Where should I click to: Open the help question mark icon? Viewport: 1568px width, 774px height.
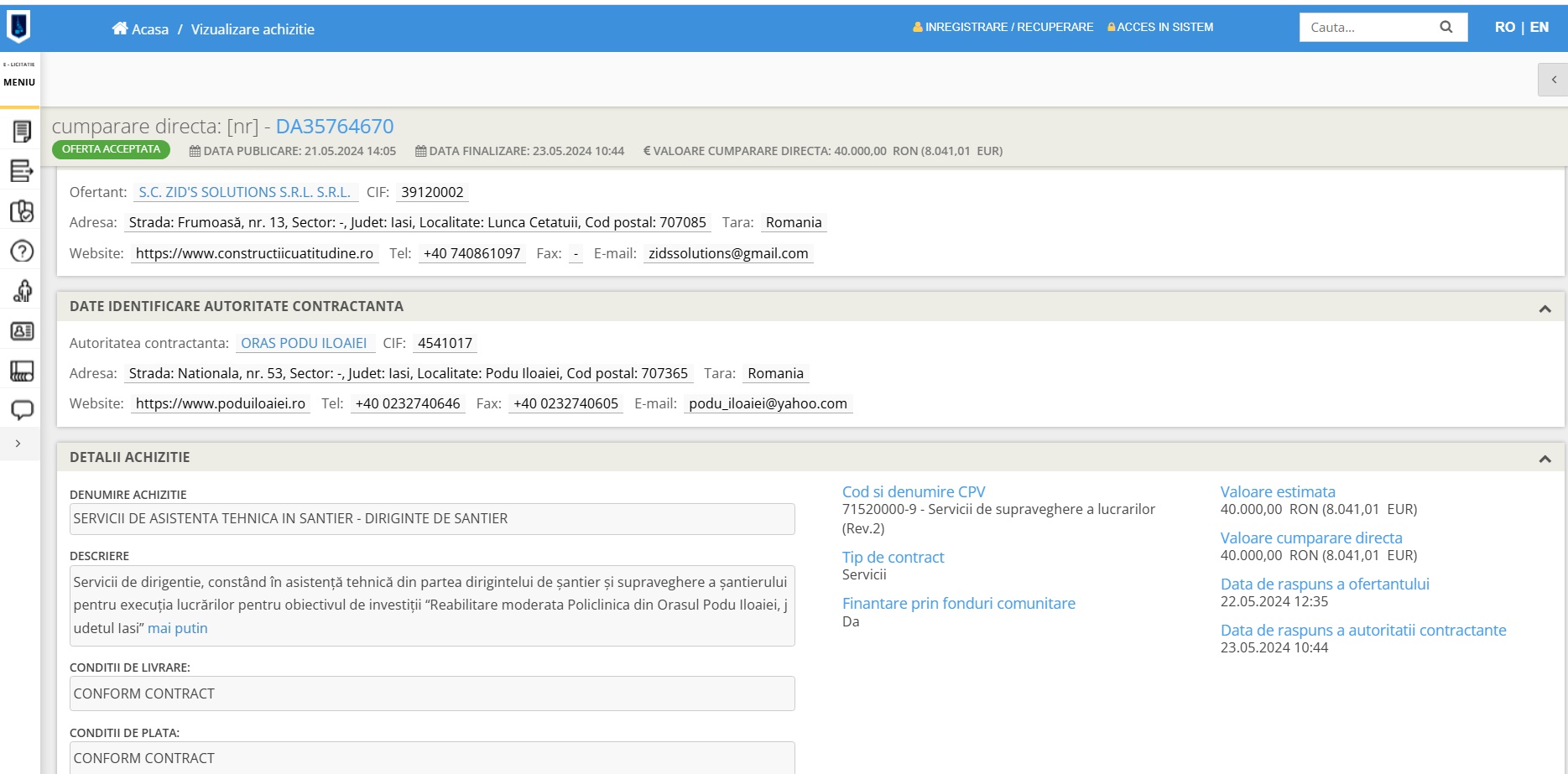point(22,251)
